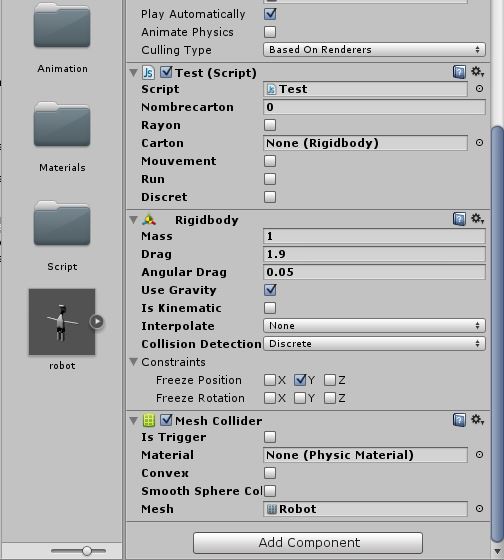Check Freeze Position Z
This screenshot has height=560, width=504.
(330, 380)
